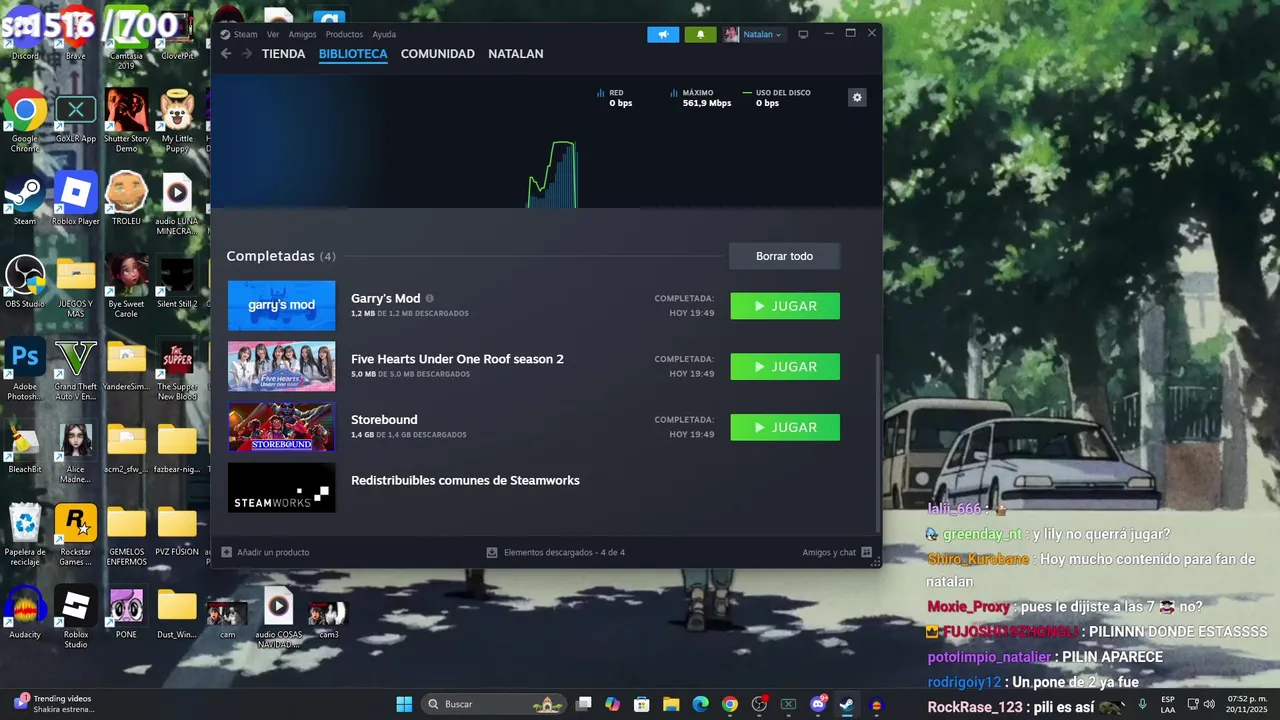The width and height of the screenshot is (1280, 720).
Task: Open the Ver menu
Action: (273, 34)
